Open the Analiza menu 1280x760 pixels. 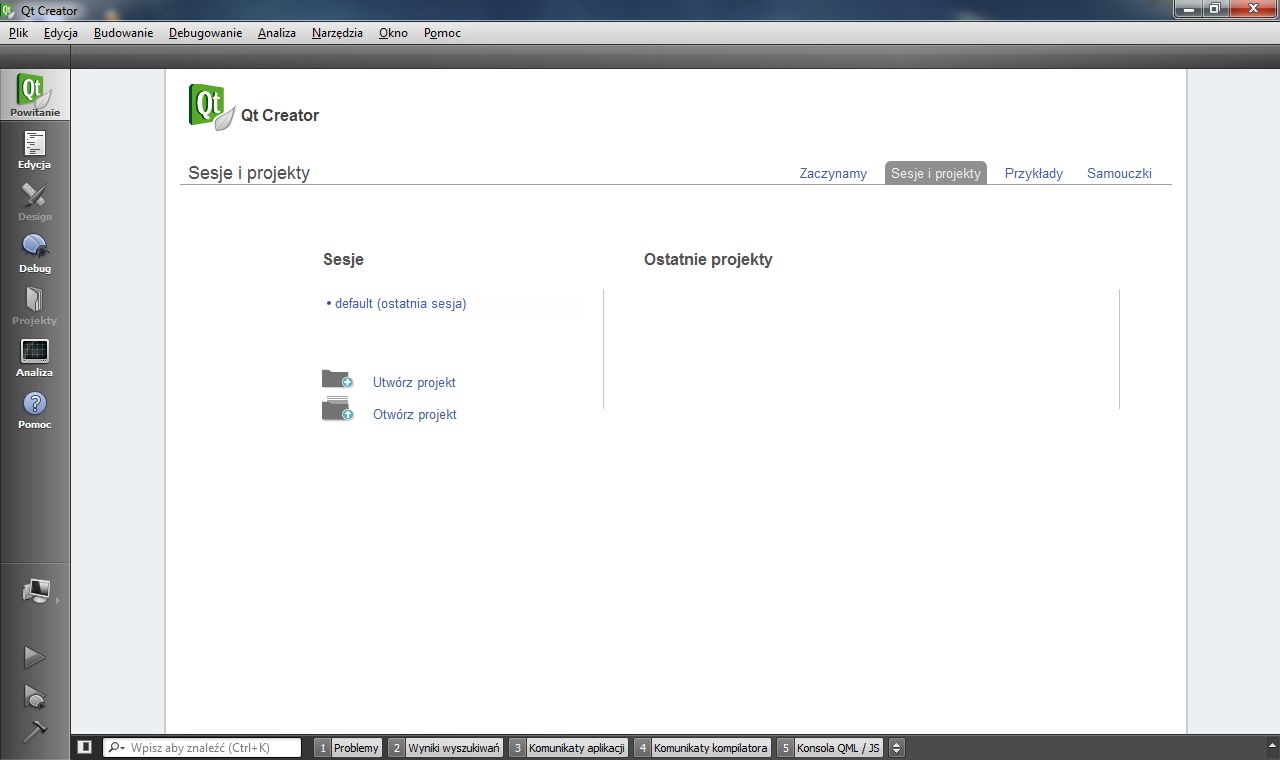277,33
